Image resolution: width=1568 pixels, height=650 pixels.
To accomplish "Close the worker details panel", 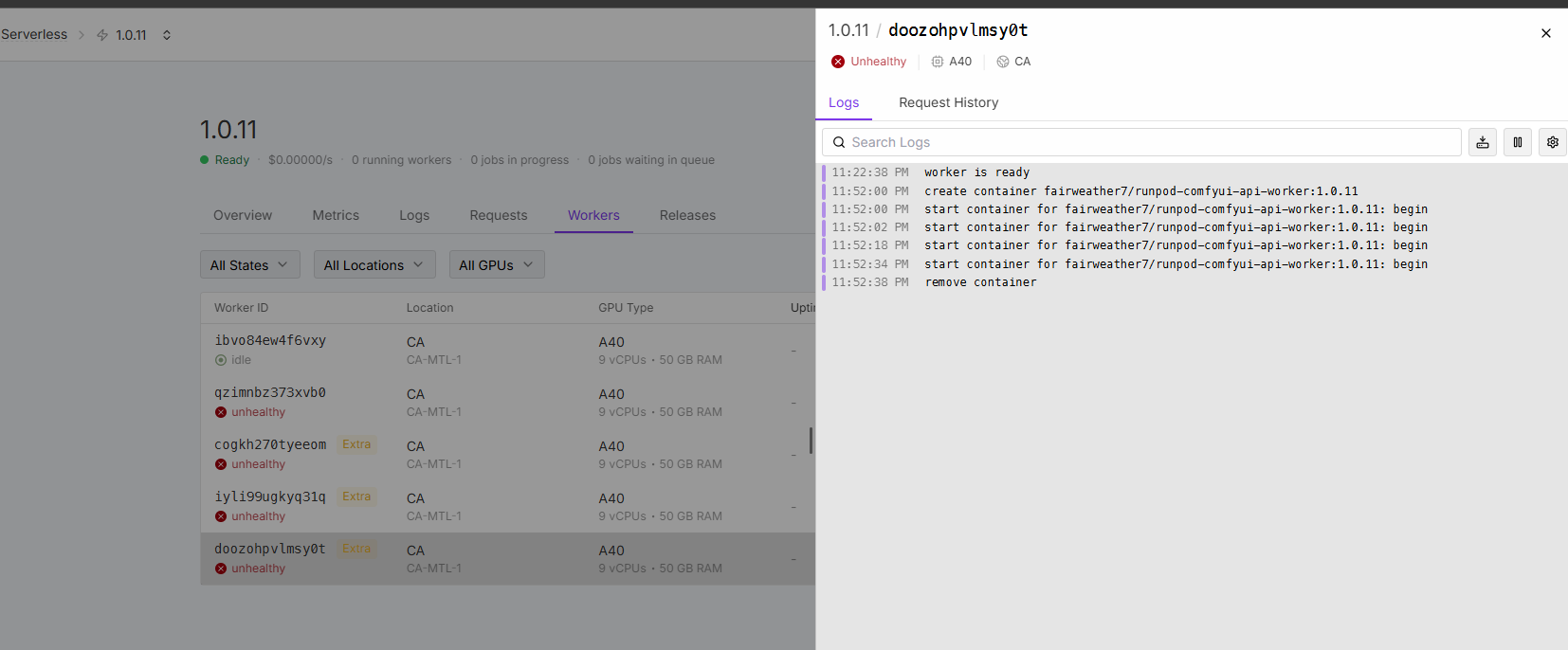I will pyautogui.click(x=1546, y=33).
